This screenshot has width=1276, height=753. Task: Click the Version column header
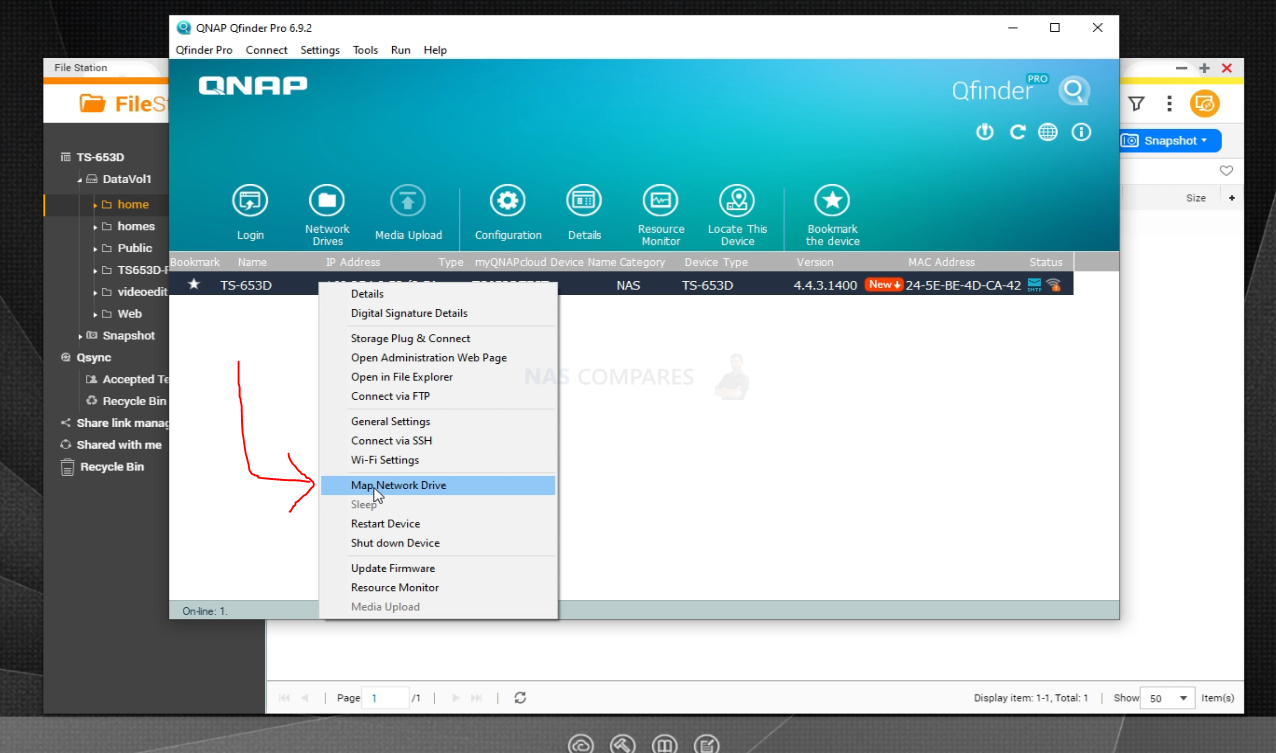pos(815,262)
